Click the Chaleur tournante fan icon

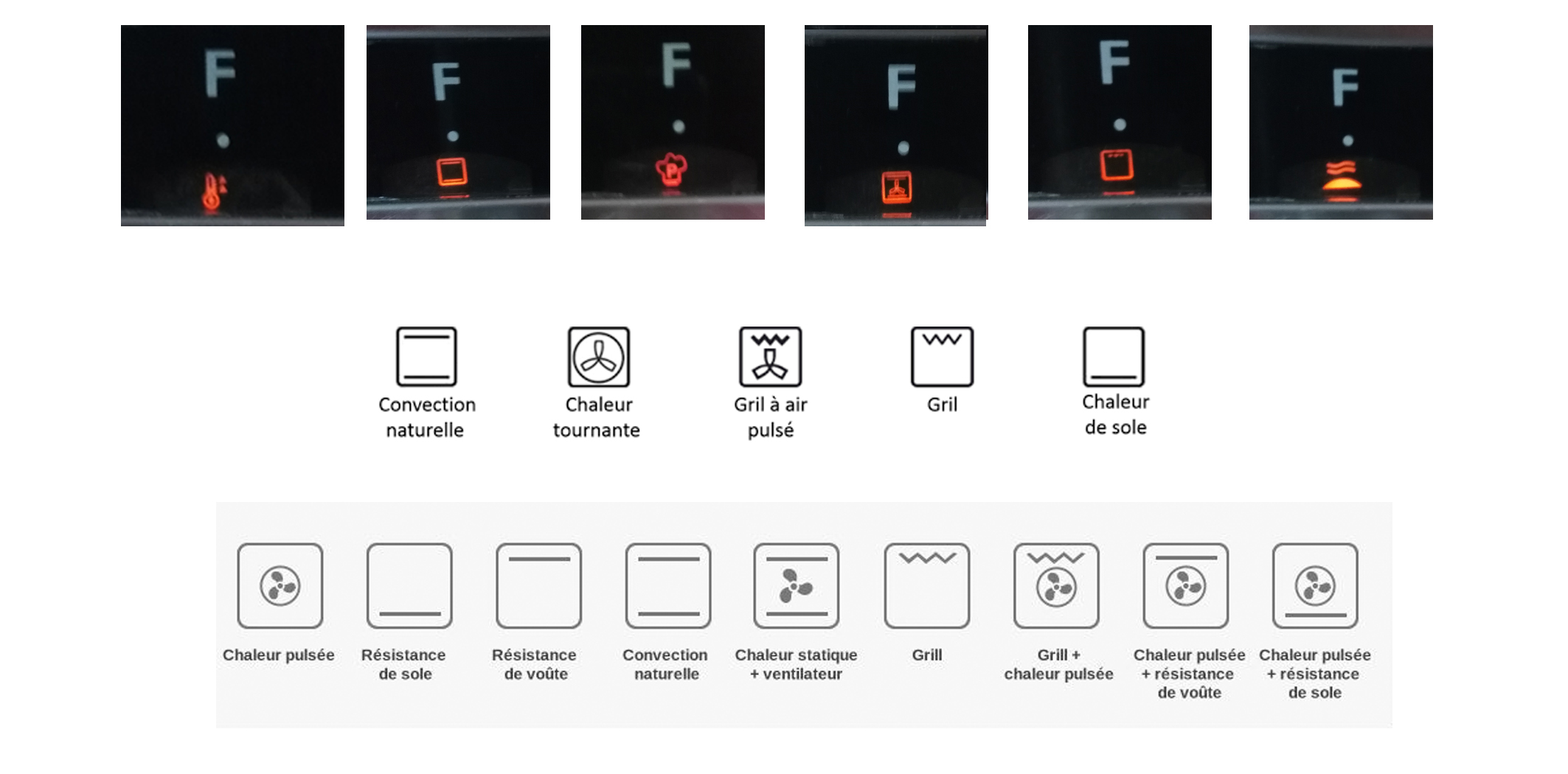point(598,357)
